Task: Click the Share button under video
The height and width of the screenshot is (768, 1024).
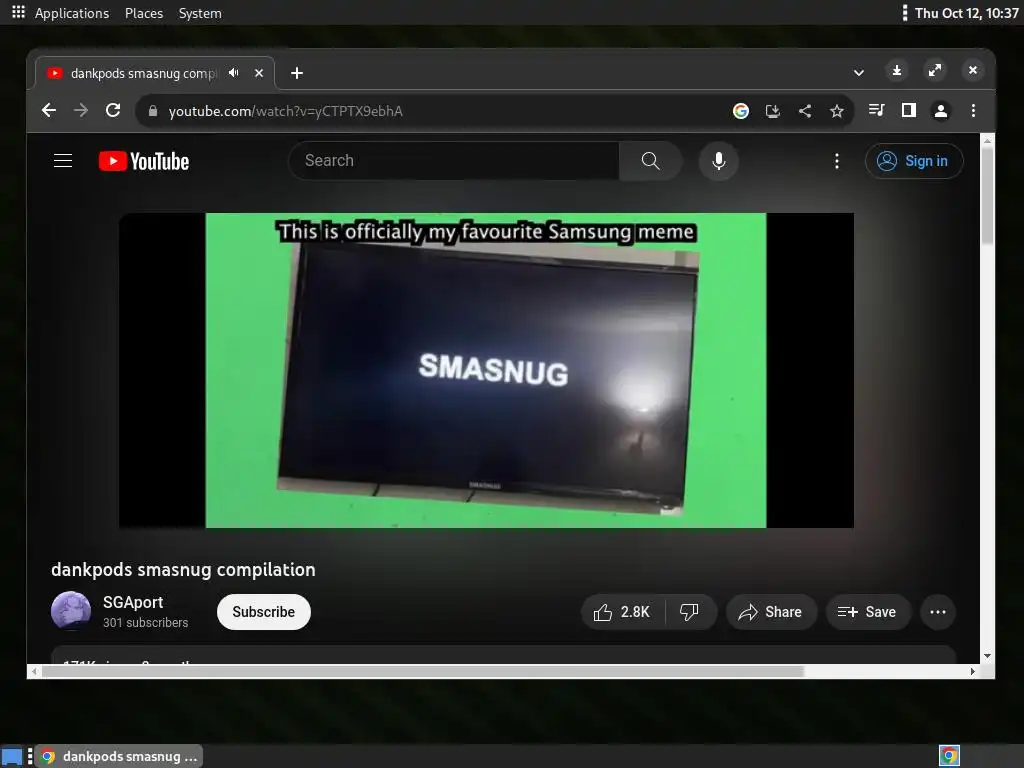Action: pyautogui.click(x=771, y=612)
